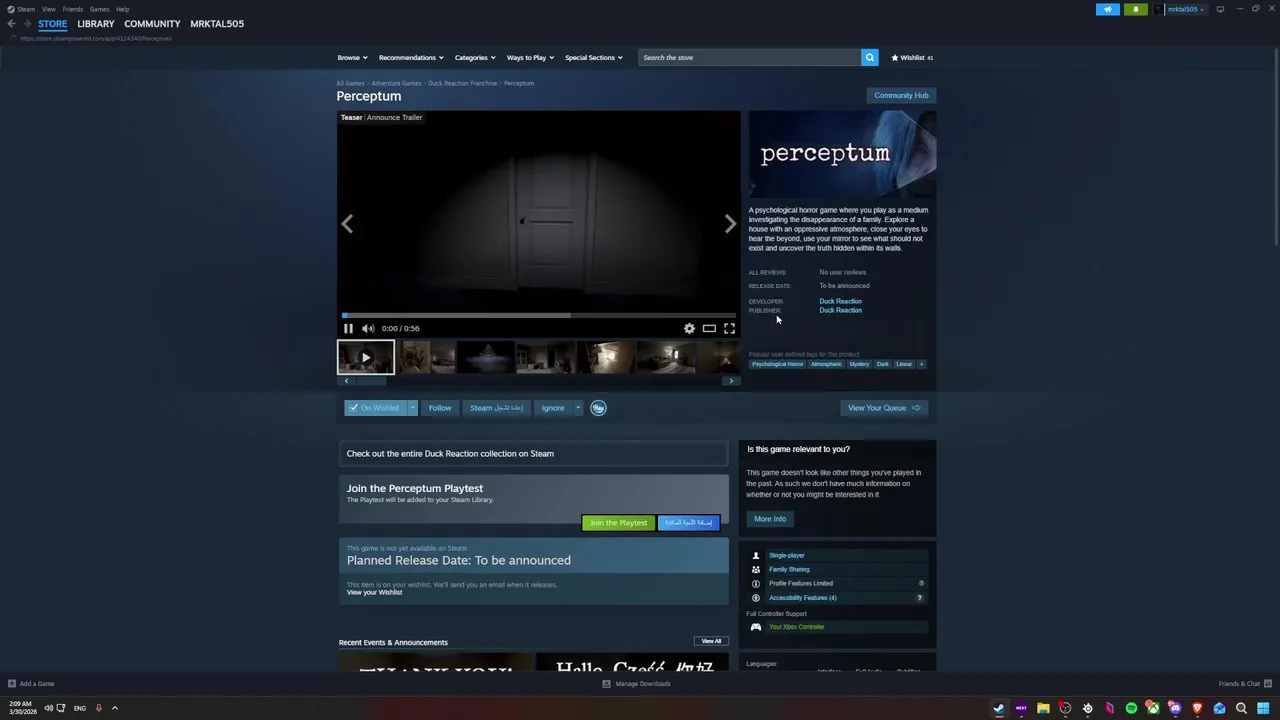The width and height of the screenshot is (1280, 720).
Task: Open File Explorer from taskbar
Action: (1043, 708)
